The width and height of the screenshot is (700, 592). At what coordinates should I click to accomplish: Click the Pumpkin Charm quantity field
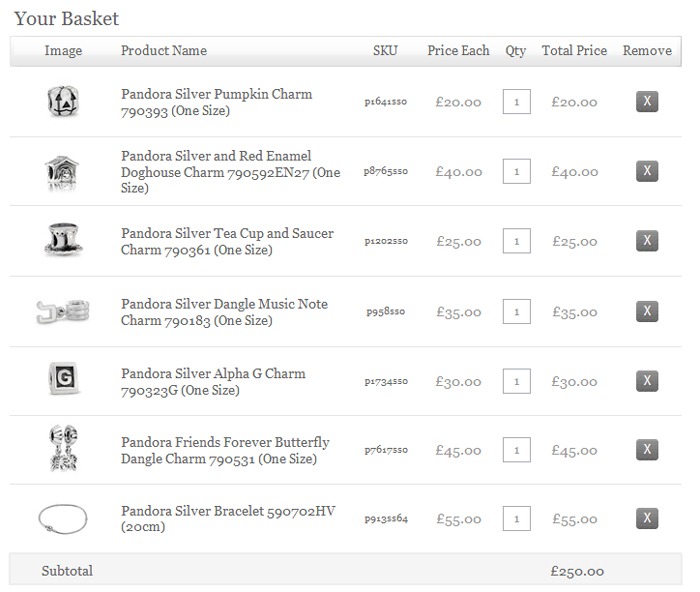click(516, 102)
